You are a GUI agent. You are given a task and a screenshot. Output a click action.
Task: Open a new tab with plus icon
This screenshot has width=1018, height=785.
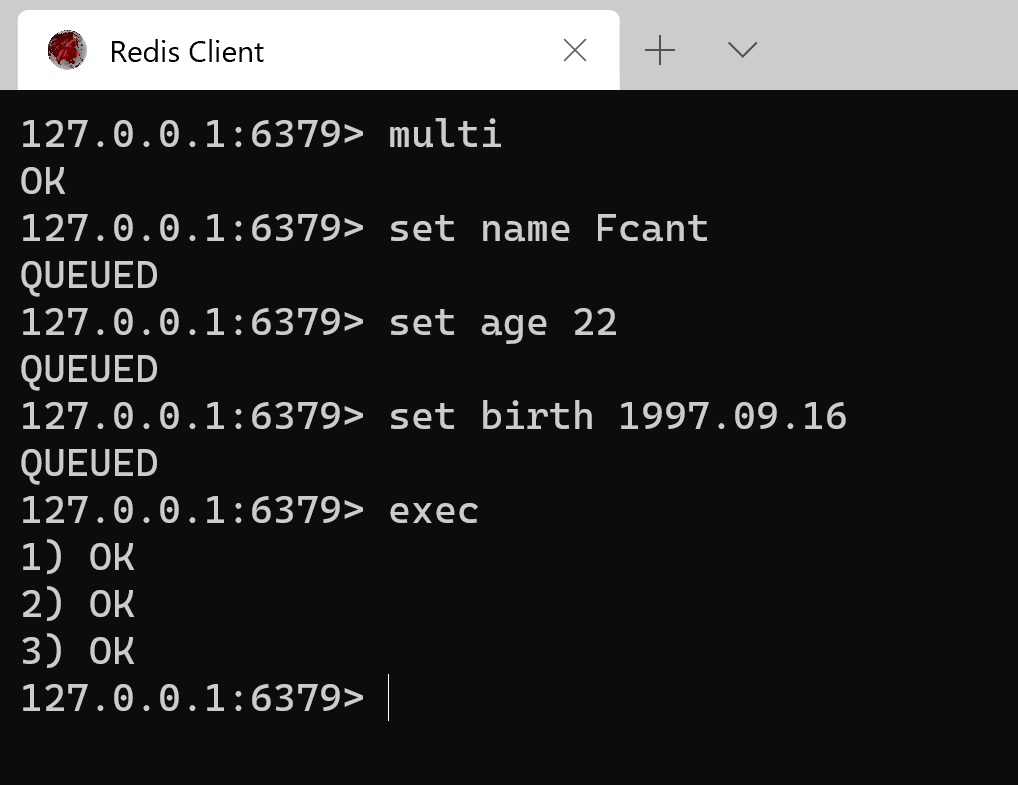tap(660, 50)
